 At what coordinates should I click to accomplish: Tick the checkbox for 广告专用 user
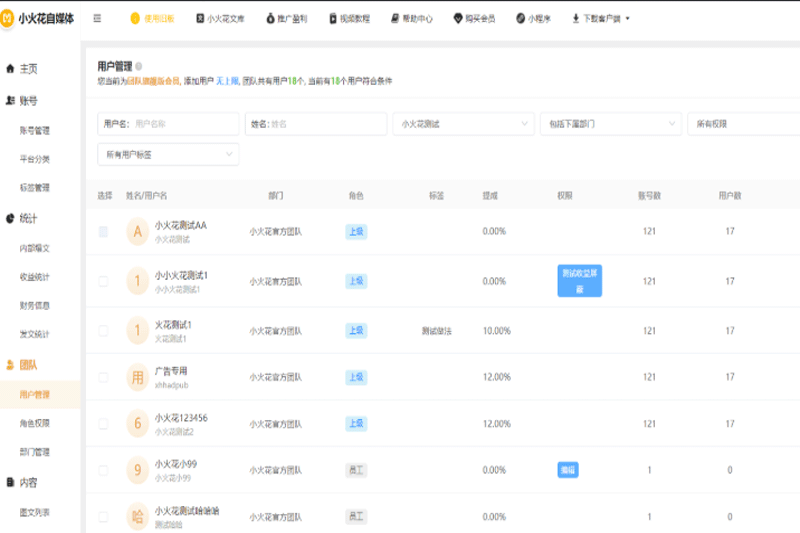click(x=103, y=377)
